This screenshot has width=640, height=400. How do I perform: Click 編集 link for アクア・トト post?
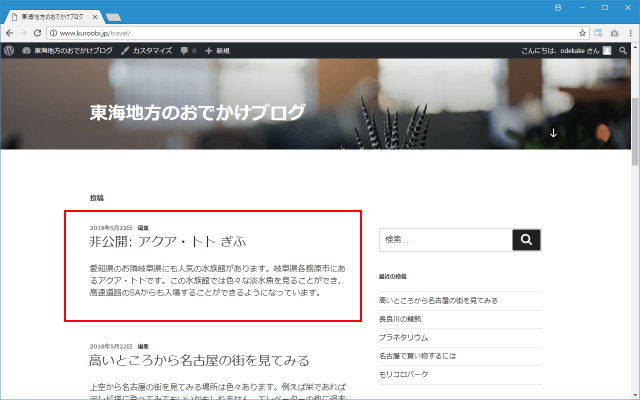(143, 228)
